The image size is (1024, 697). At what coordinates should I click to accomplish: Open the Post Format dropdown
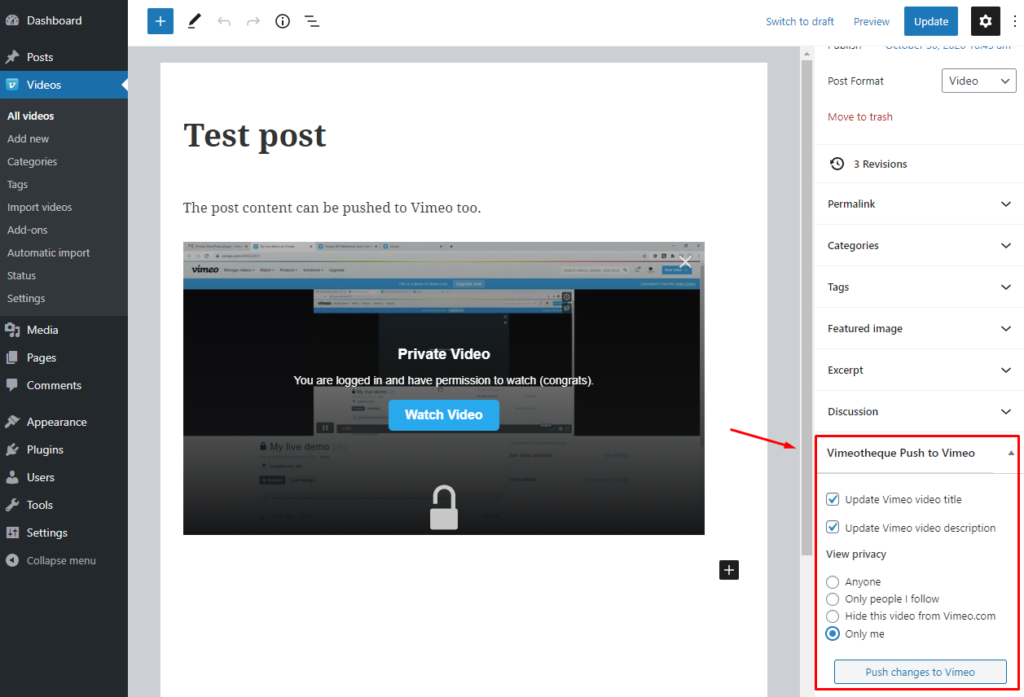[978, 81]
